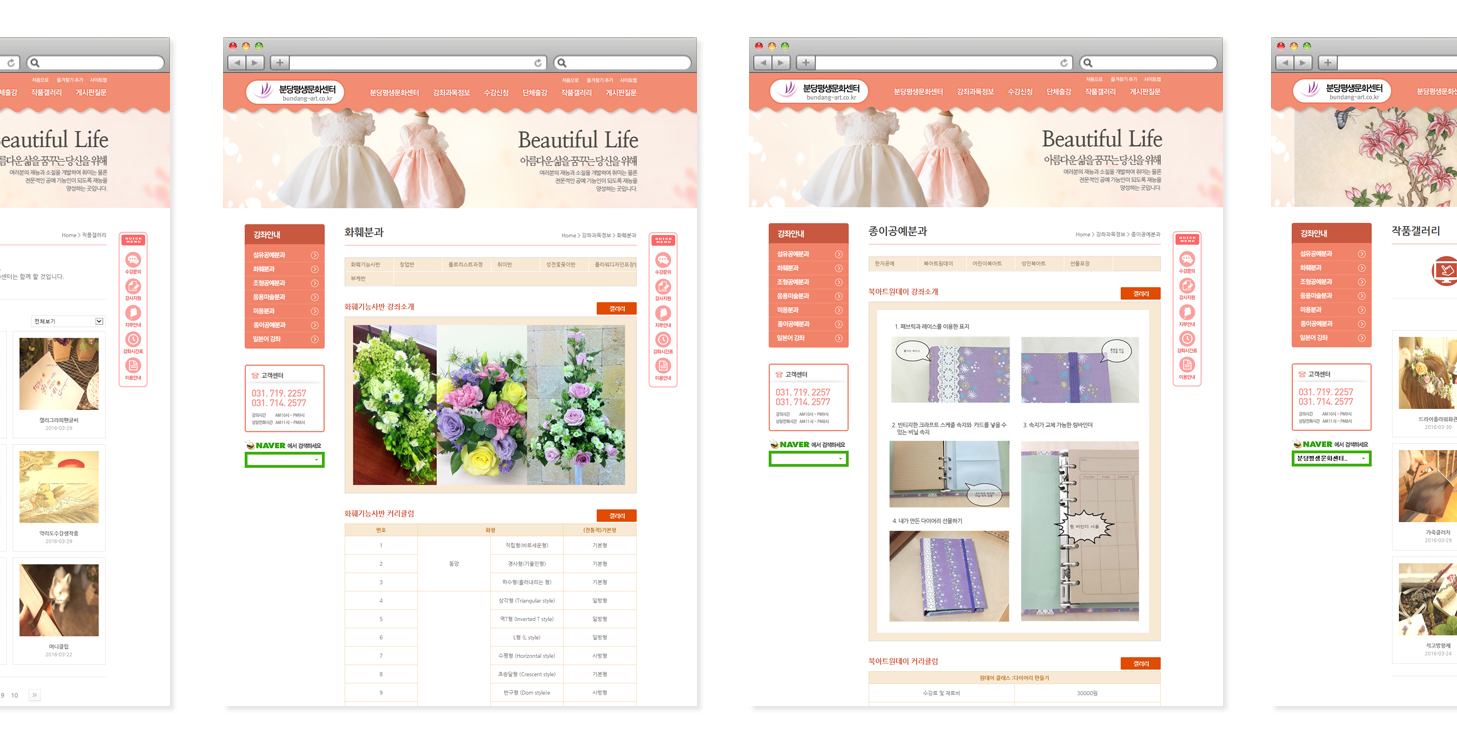Open 강좌과목정보 nav menu in the 화훼분과 window

tap(451, 93)
